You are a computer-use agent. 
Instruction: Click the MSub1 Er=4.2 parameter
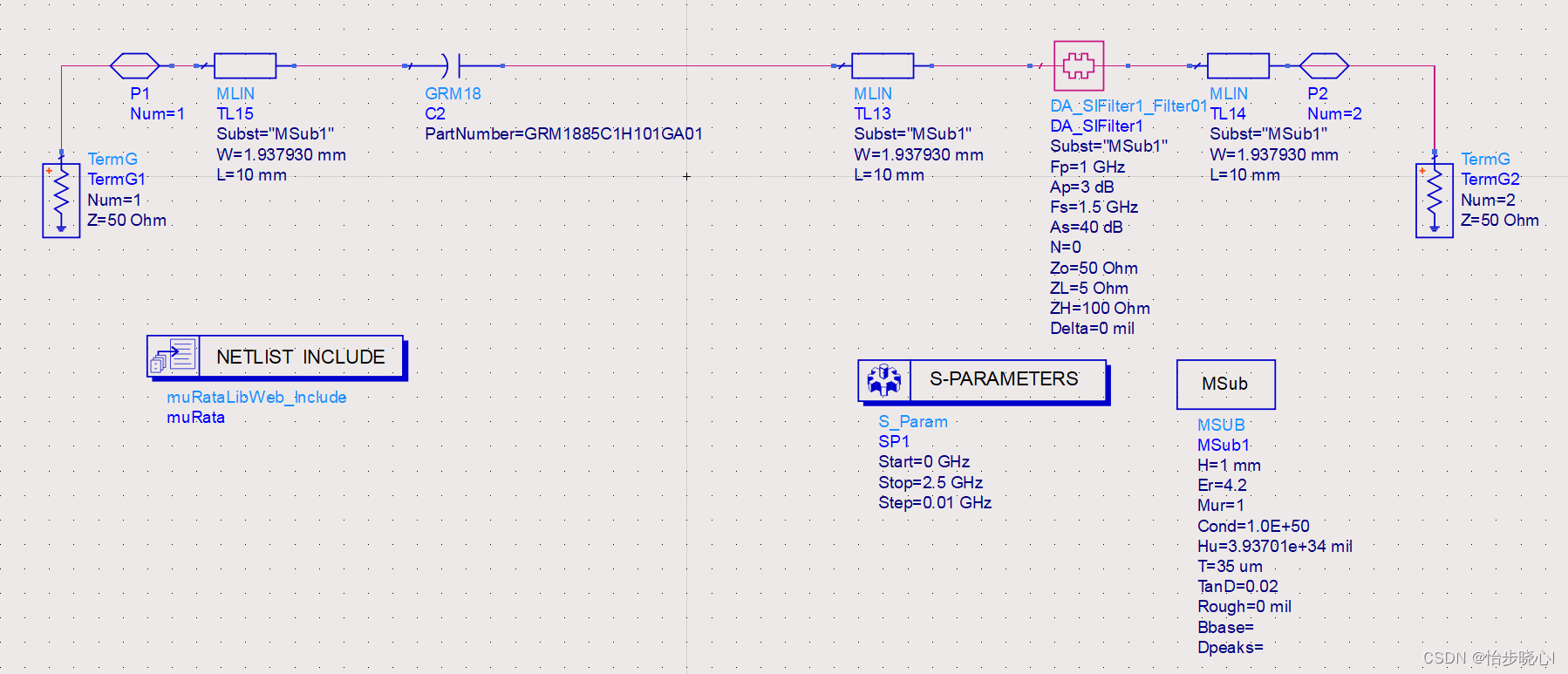(x=1222, y=485)
